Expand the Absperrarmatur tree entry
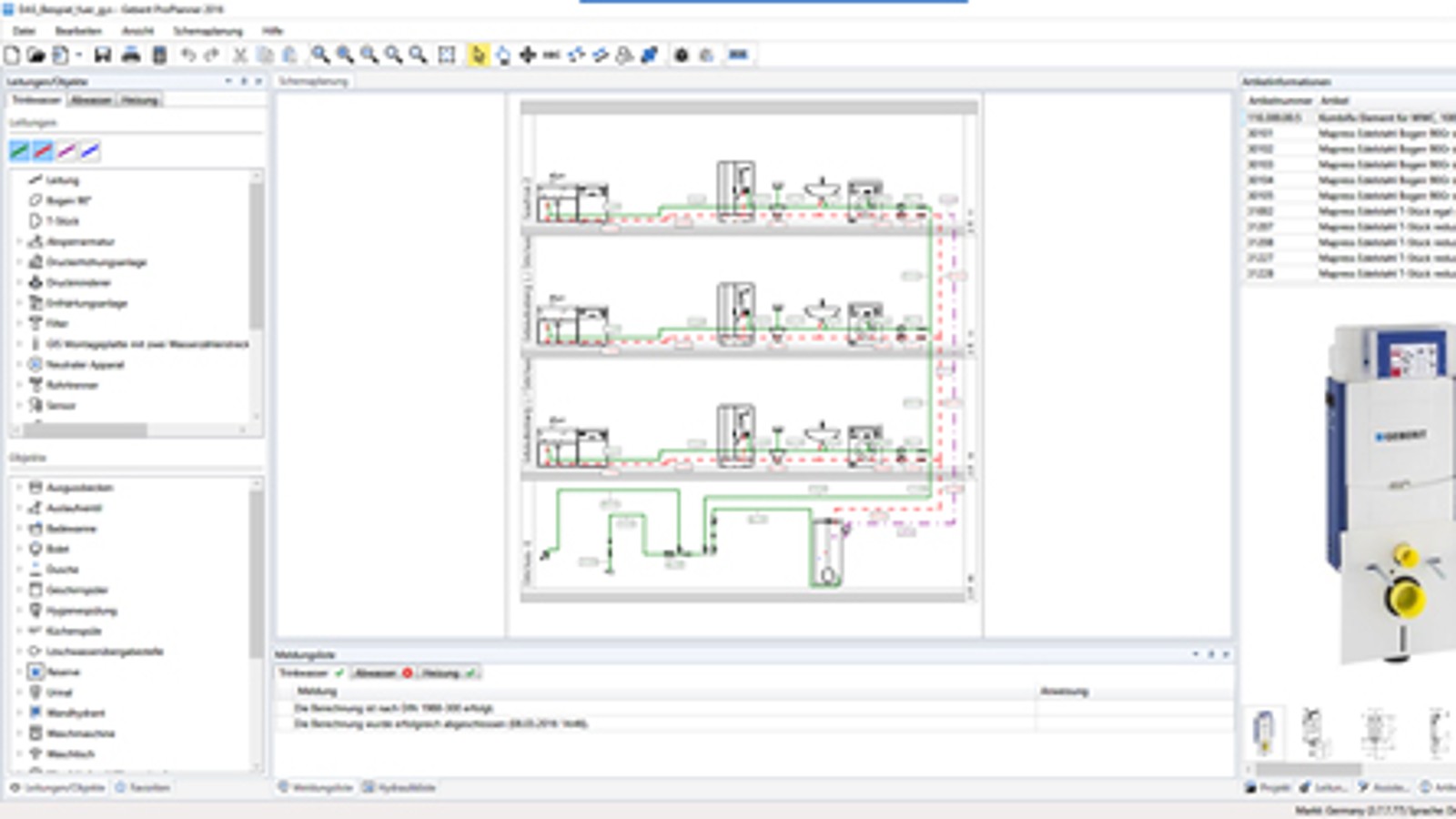The width and height of the screenshot is (1456, 819). click(x=18, y=241)
